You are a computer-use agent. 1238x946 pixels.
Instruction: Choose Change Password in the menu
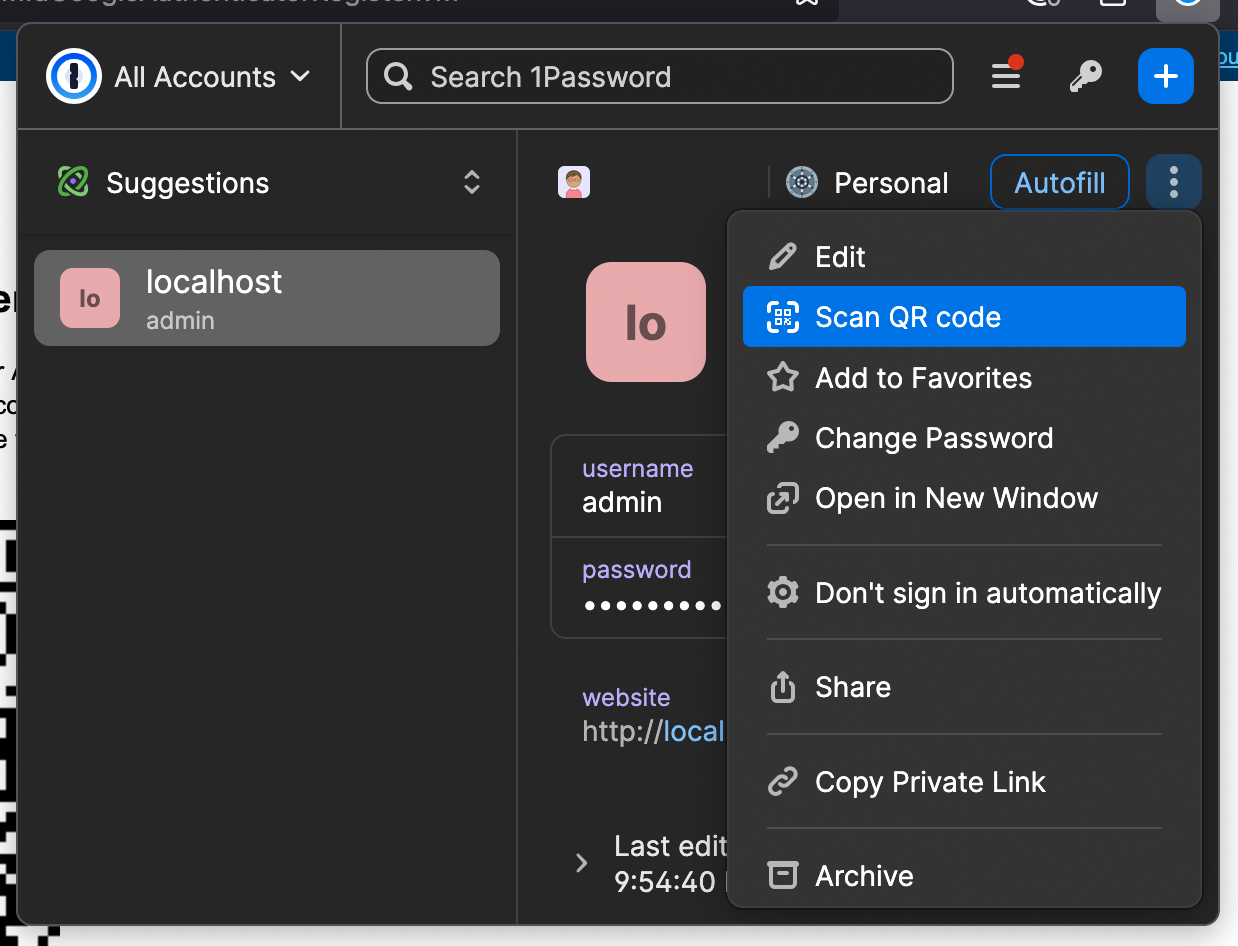933,438
